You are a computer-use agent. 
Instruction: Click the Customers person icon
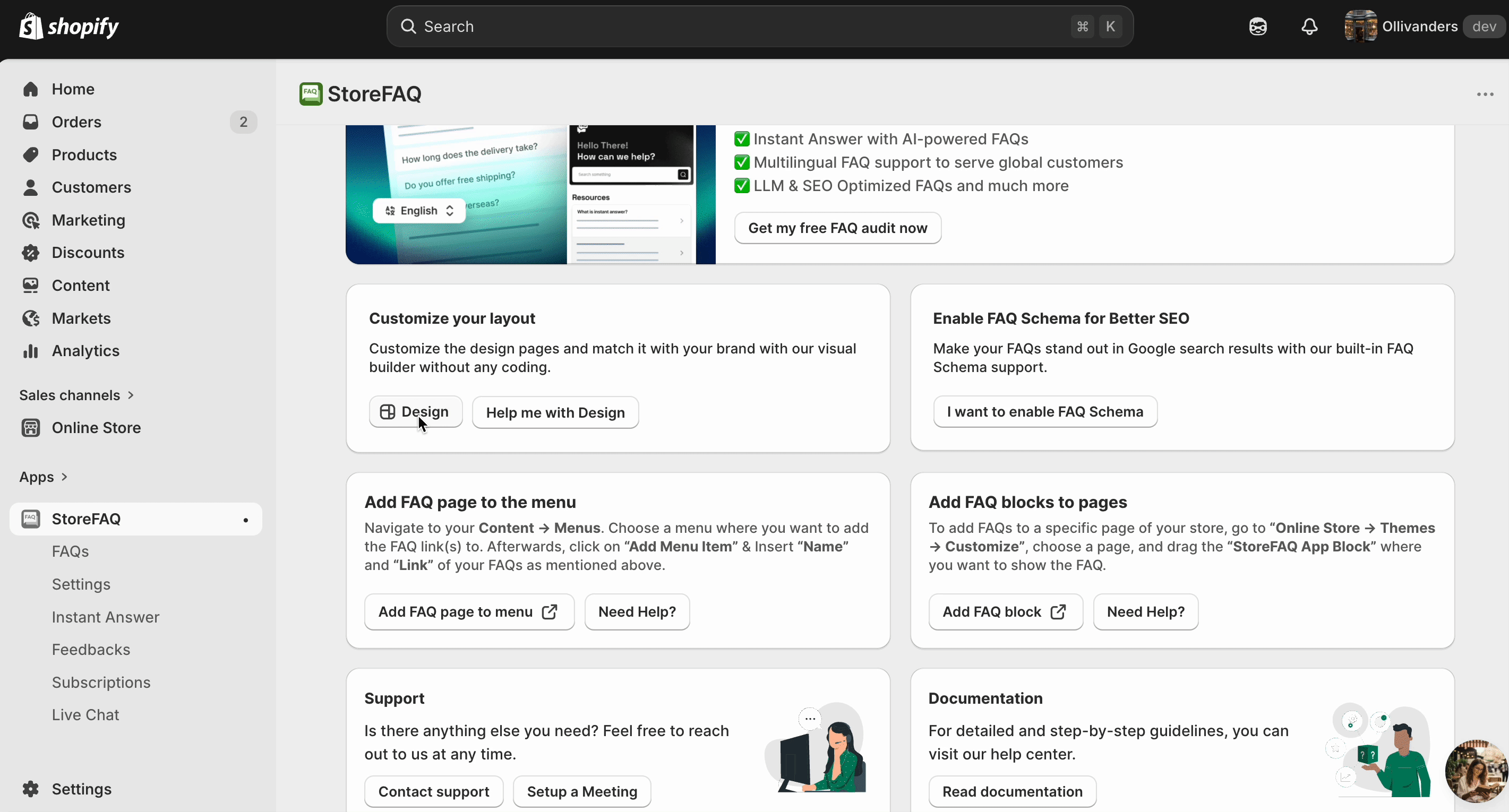pos(30,187)
